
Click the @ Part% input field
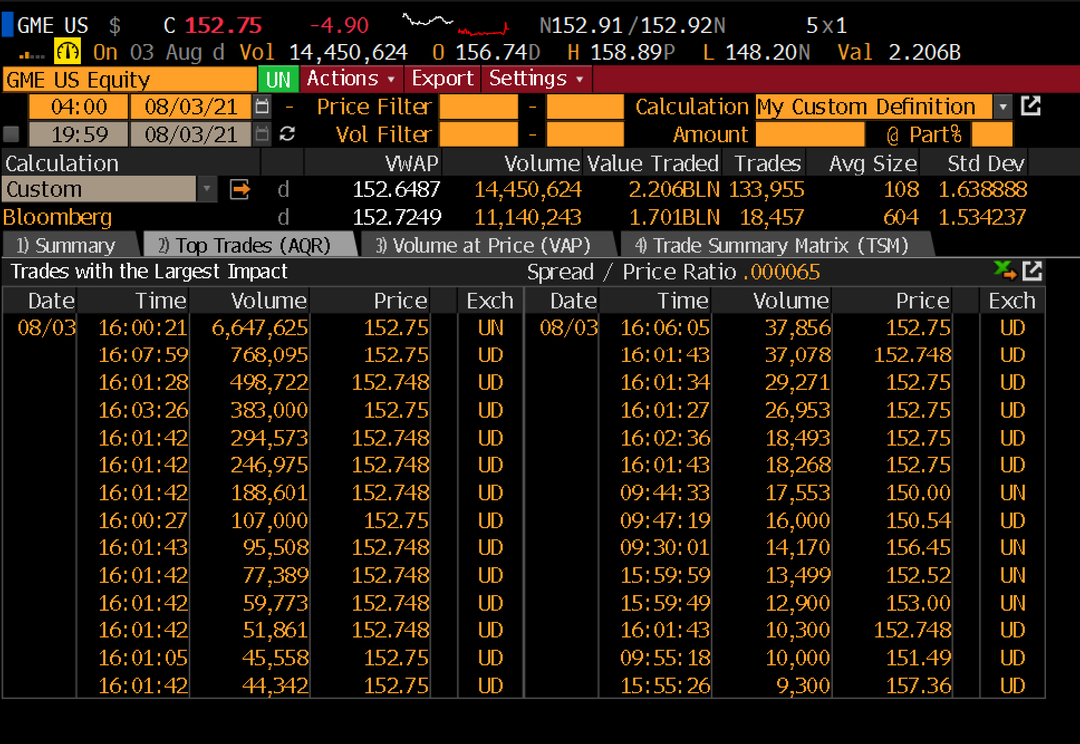tap(992, 134)
